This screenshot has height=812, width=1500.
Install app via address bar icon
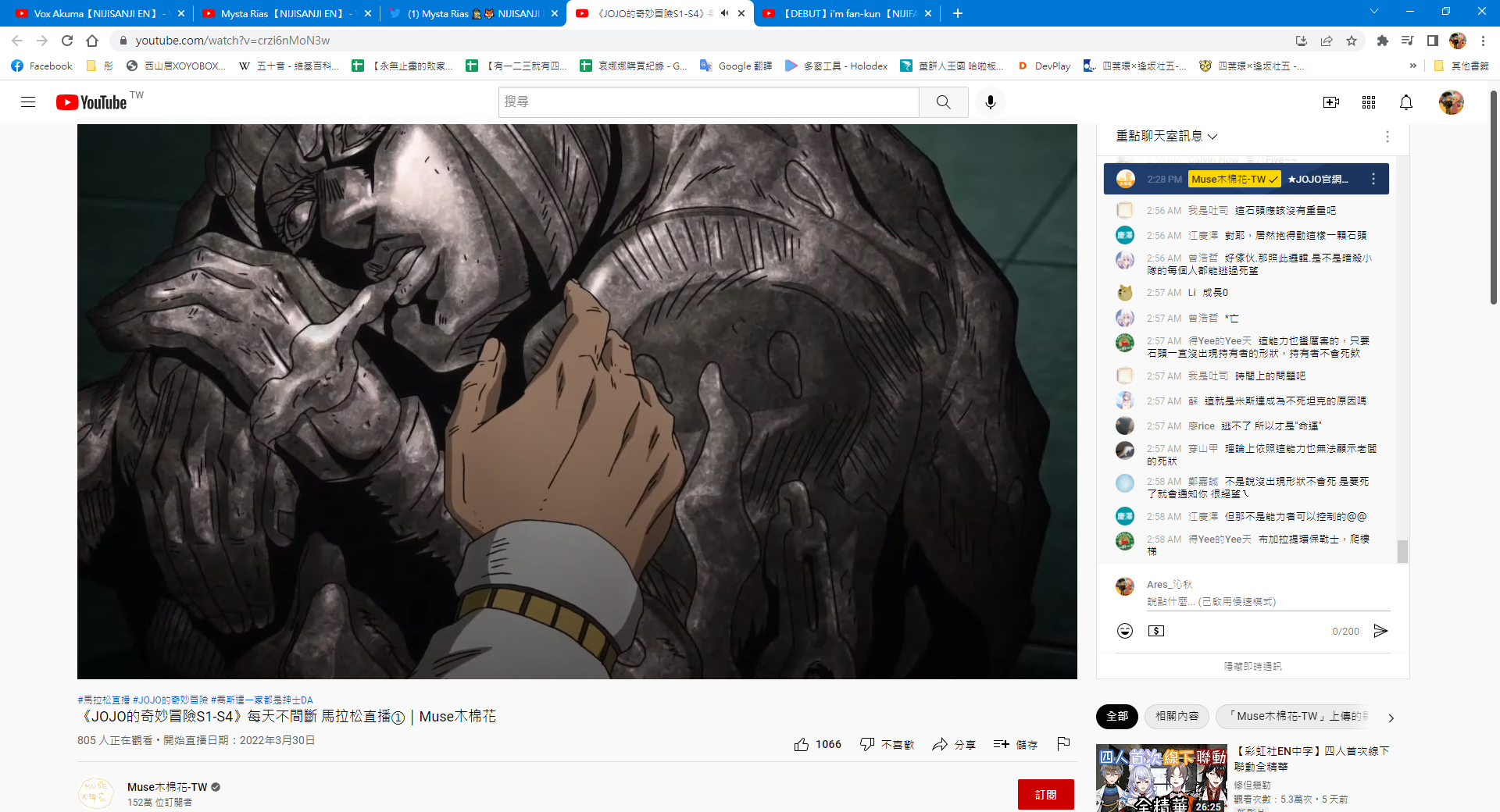(x=1301, y=41)
